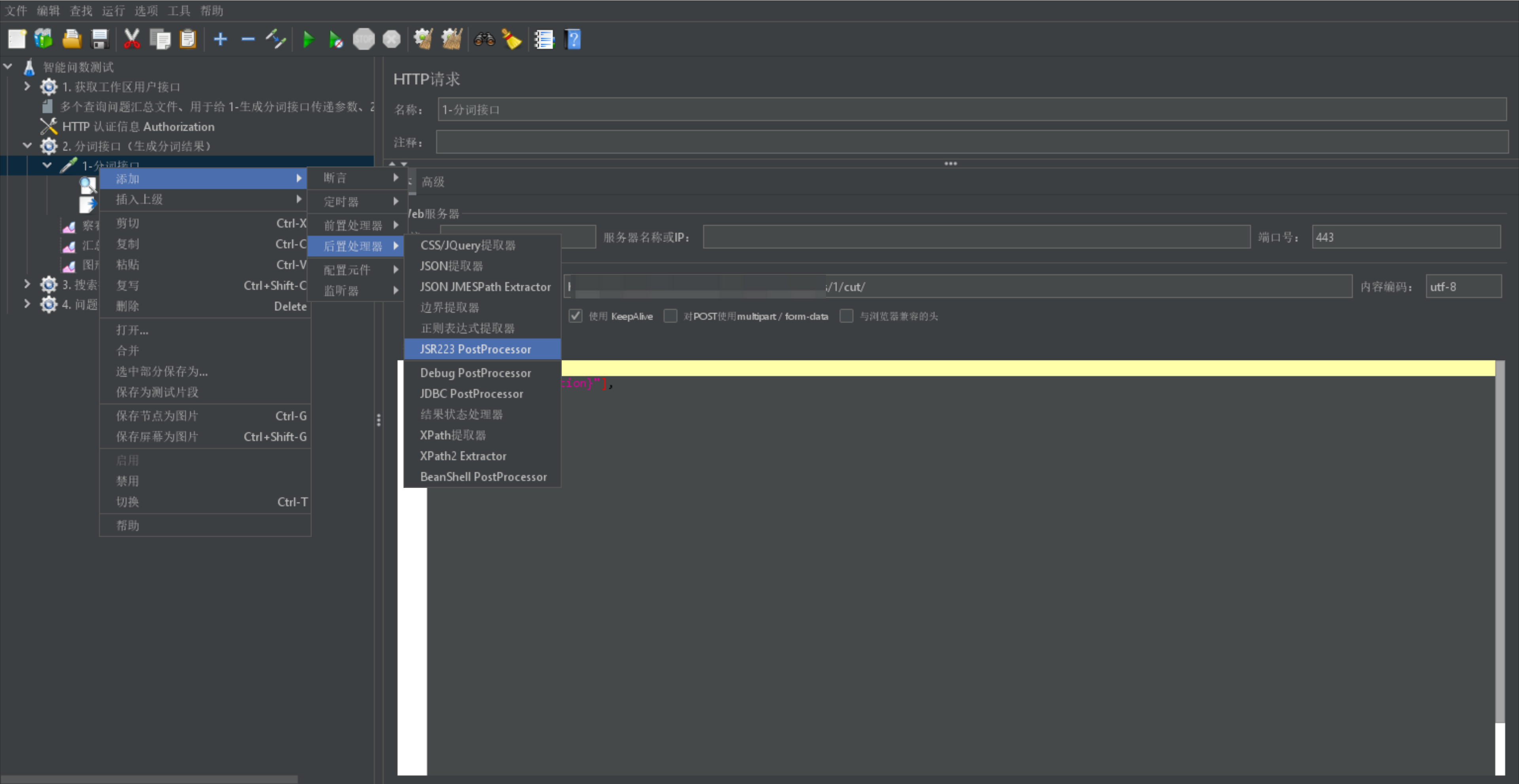This screenshot has width=1519, height=784.
Task: Expand the 4. 问题 thread group node
Action: point(27,304)
